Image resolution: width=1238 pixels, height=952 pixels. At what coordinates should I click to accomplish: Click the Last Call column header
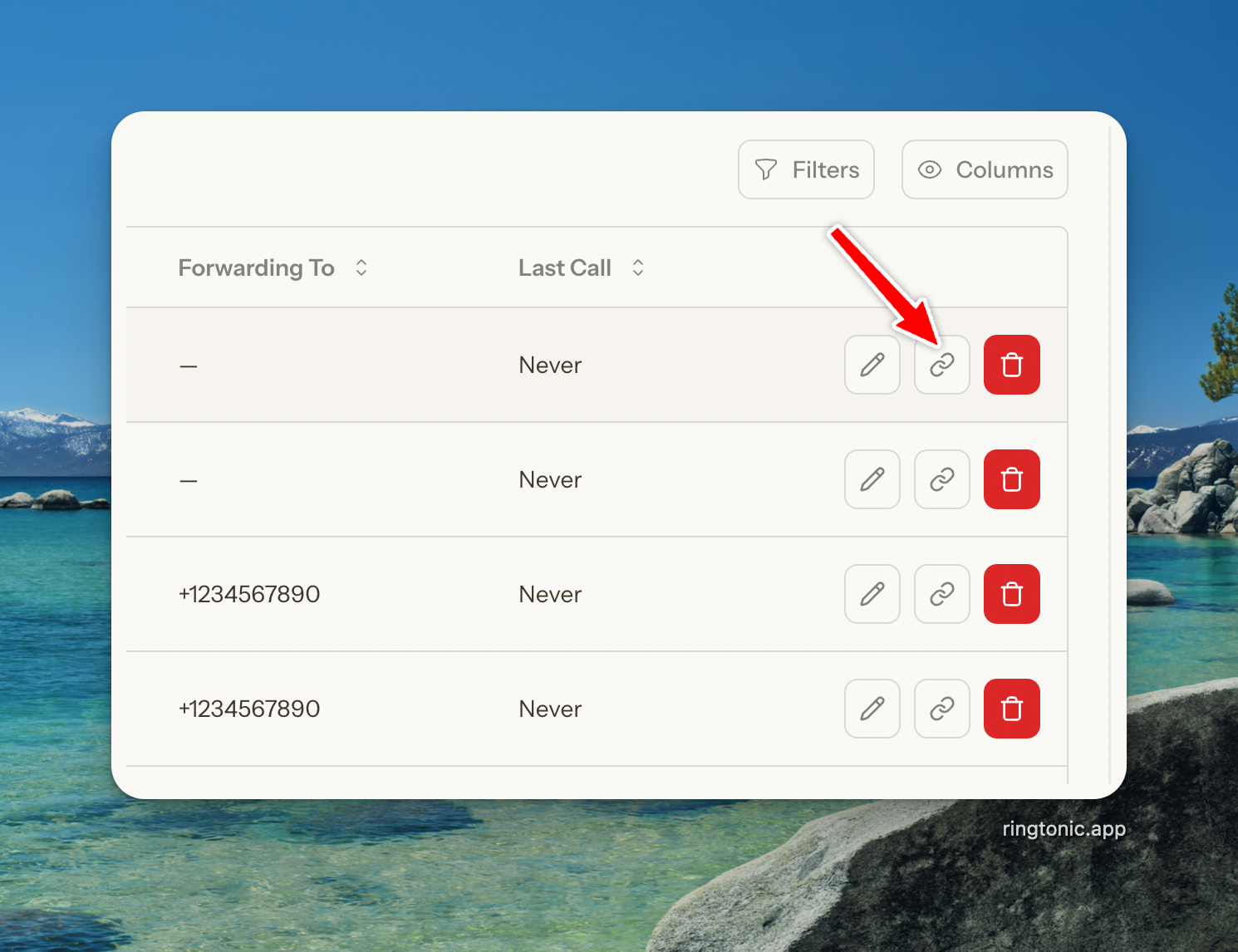[564, 267]
